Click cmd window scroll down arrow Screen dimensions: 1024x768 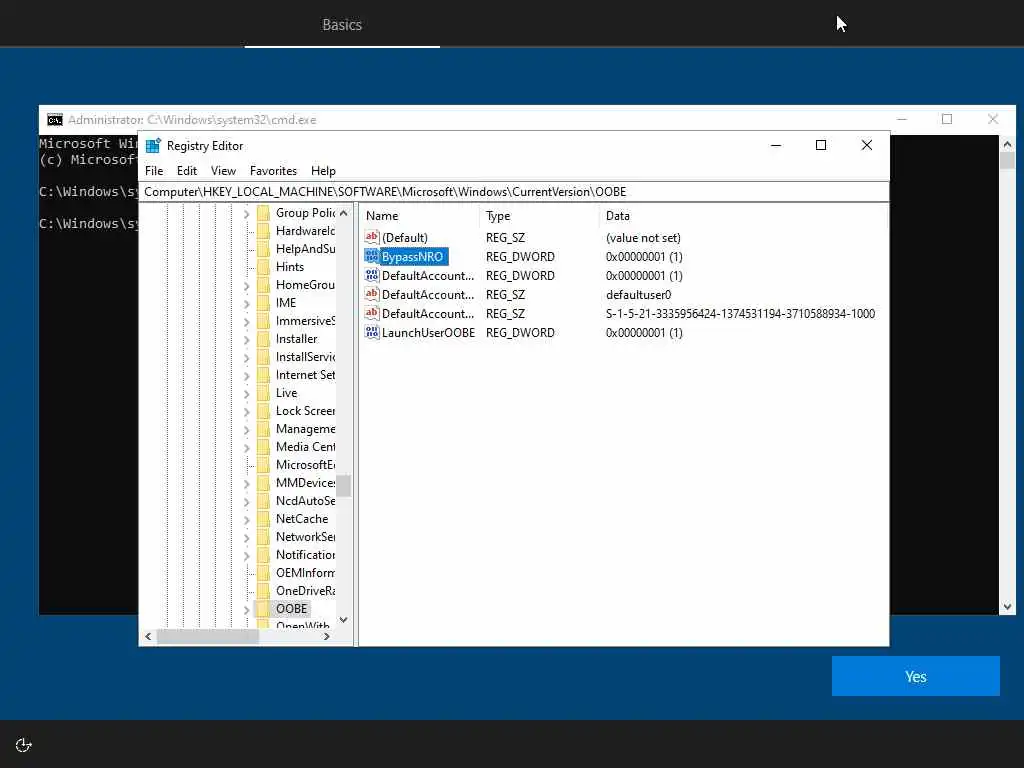[x=1007, y=607]
